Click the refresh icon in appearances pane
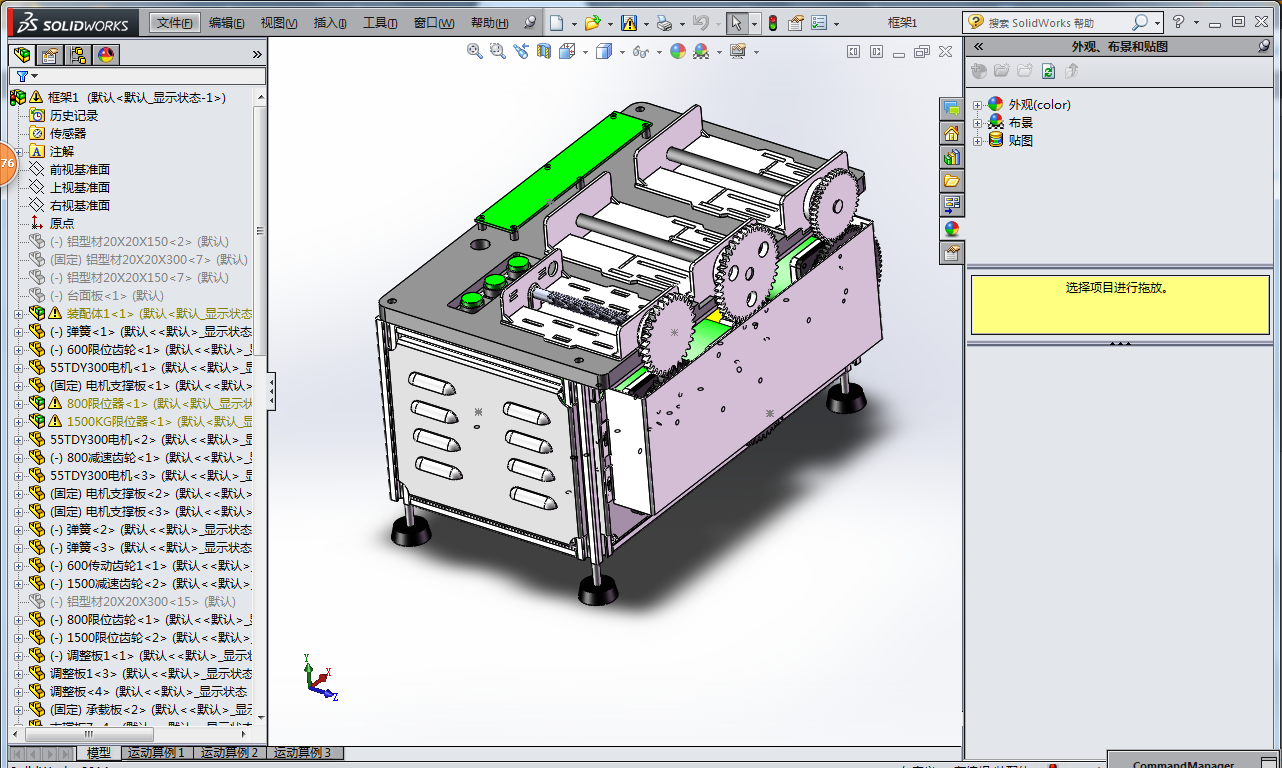Screen dimensions: 1282x768 click(x=1048, y=71)
